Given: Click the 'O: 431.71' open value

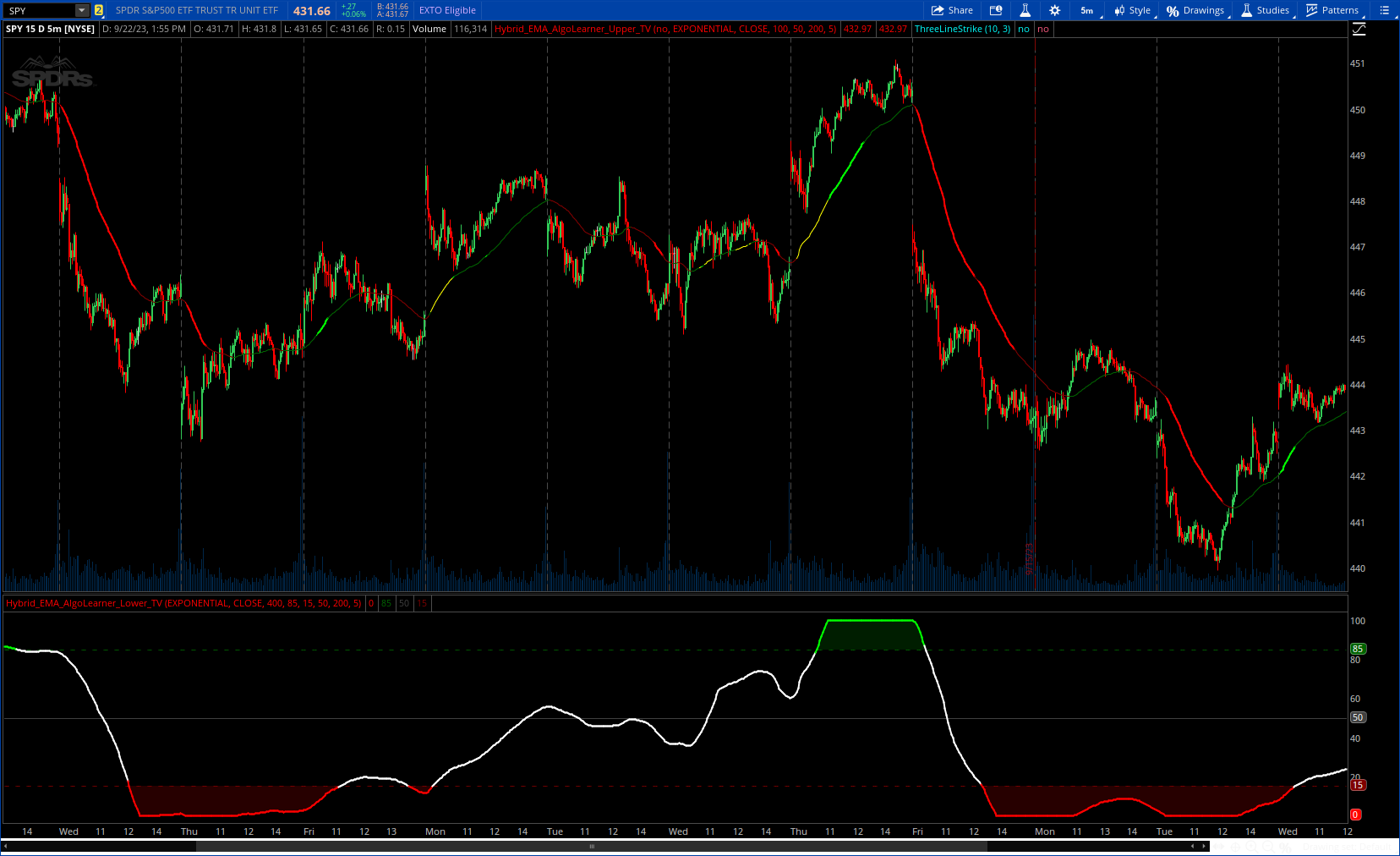Looking at the screenshot, I should point(214,29).
